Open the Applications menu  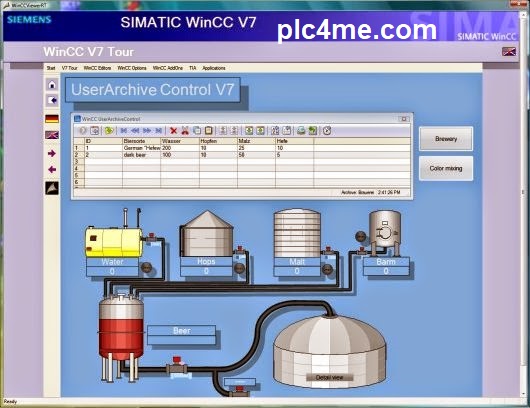coord(214,68)
